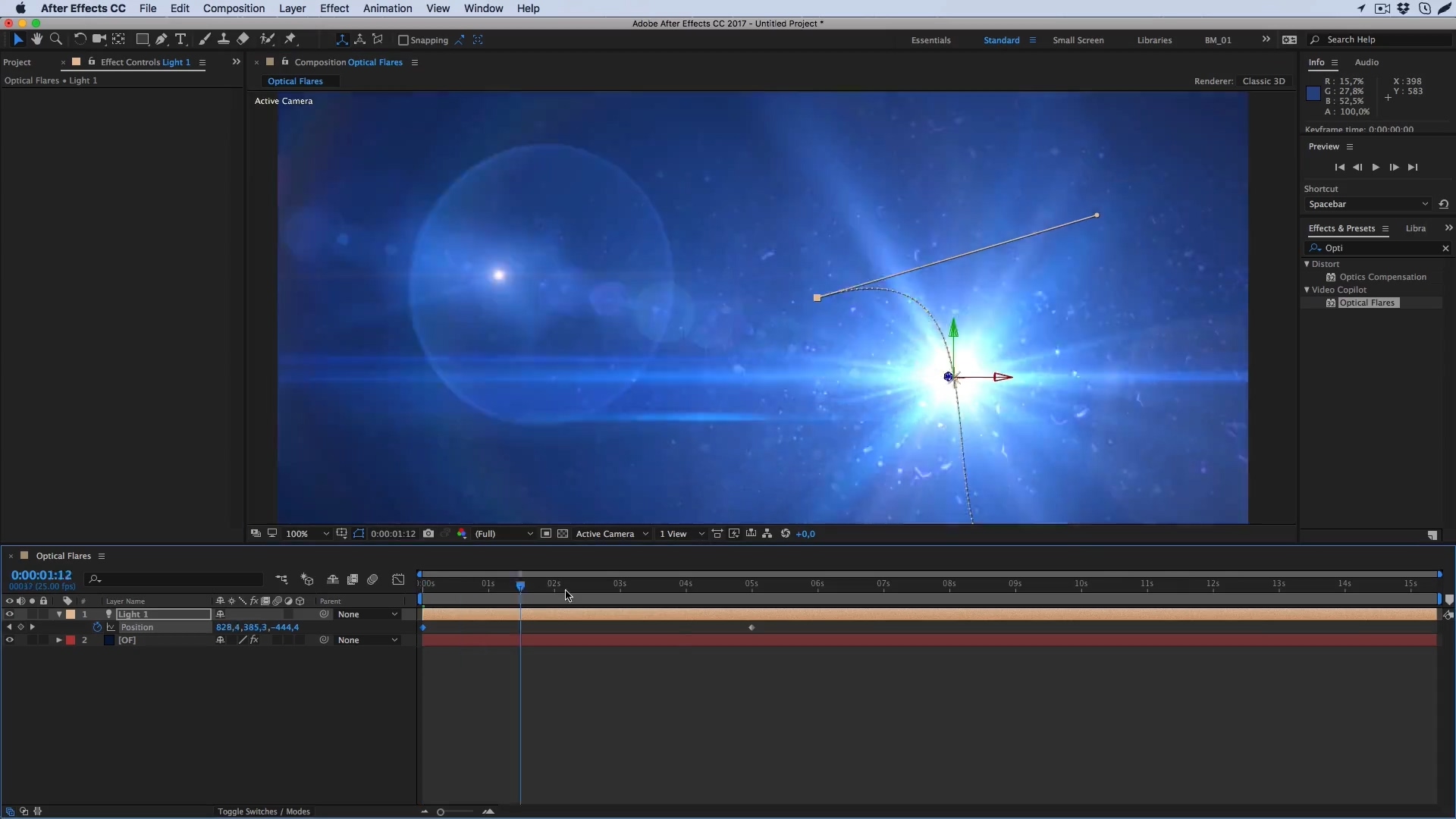The image size is (1456, 819).
Task: Select the Selection arrow tool
Action: pos(18,39)
